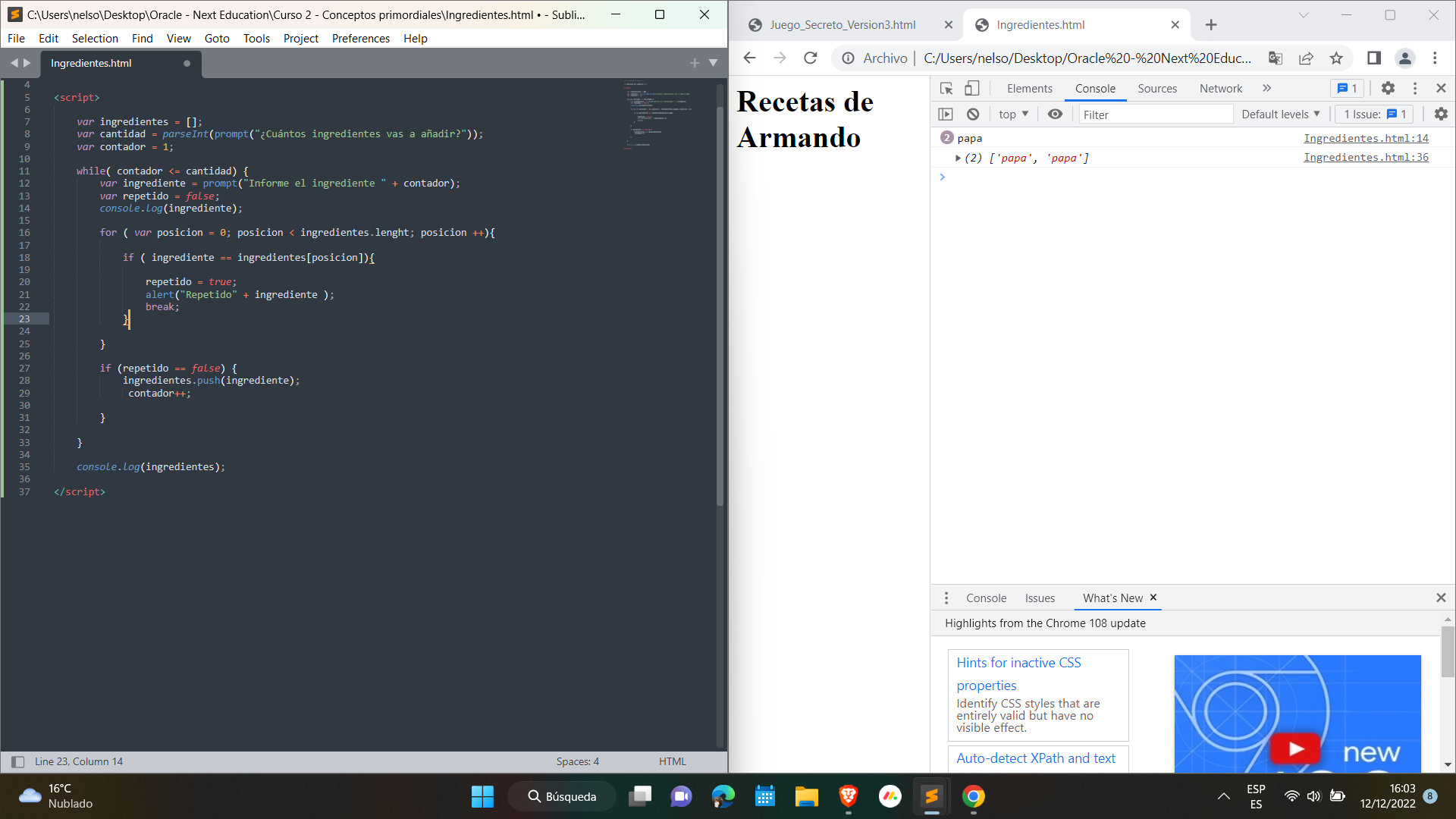
Task: Open the drawer's three-dot menu
Action: click(x=946, y=598)
